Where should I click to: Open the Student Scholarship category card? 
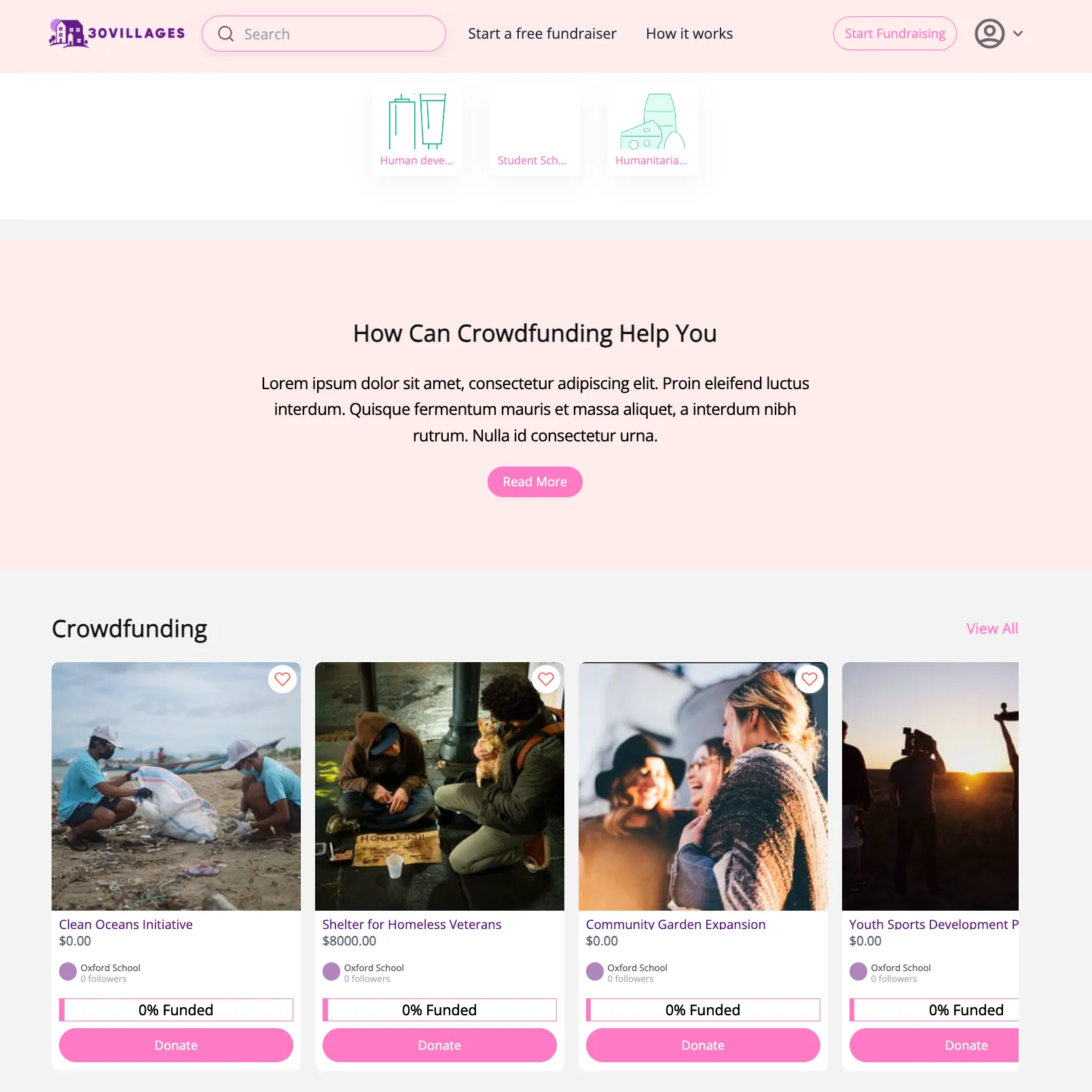pyautogui.click(x=534, y=131)
